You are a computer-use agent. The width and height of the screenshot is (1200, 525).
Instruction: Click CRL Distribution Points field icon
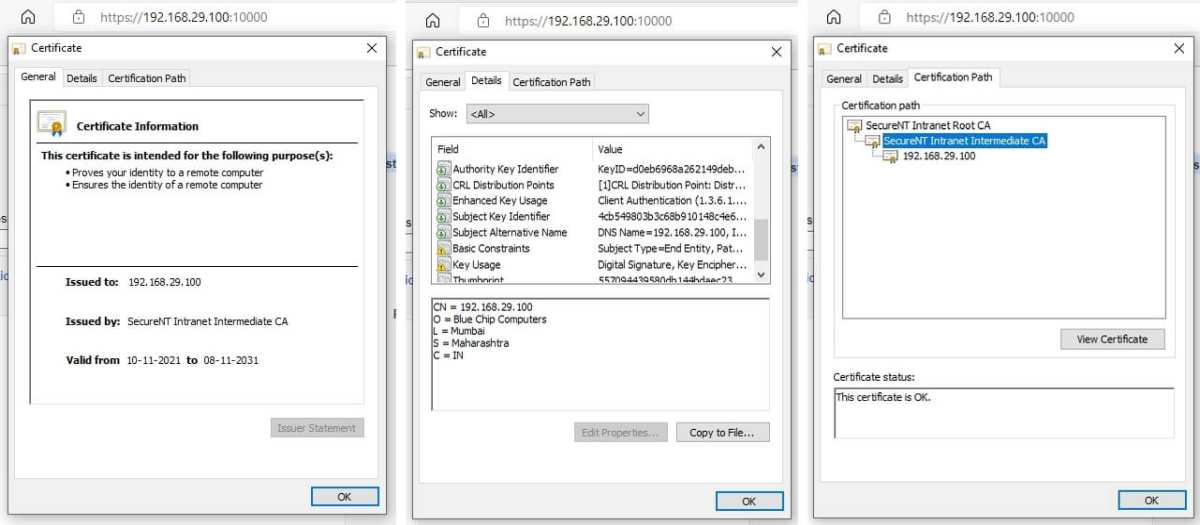click(443, 185)
